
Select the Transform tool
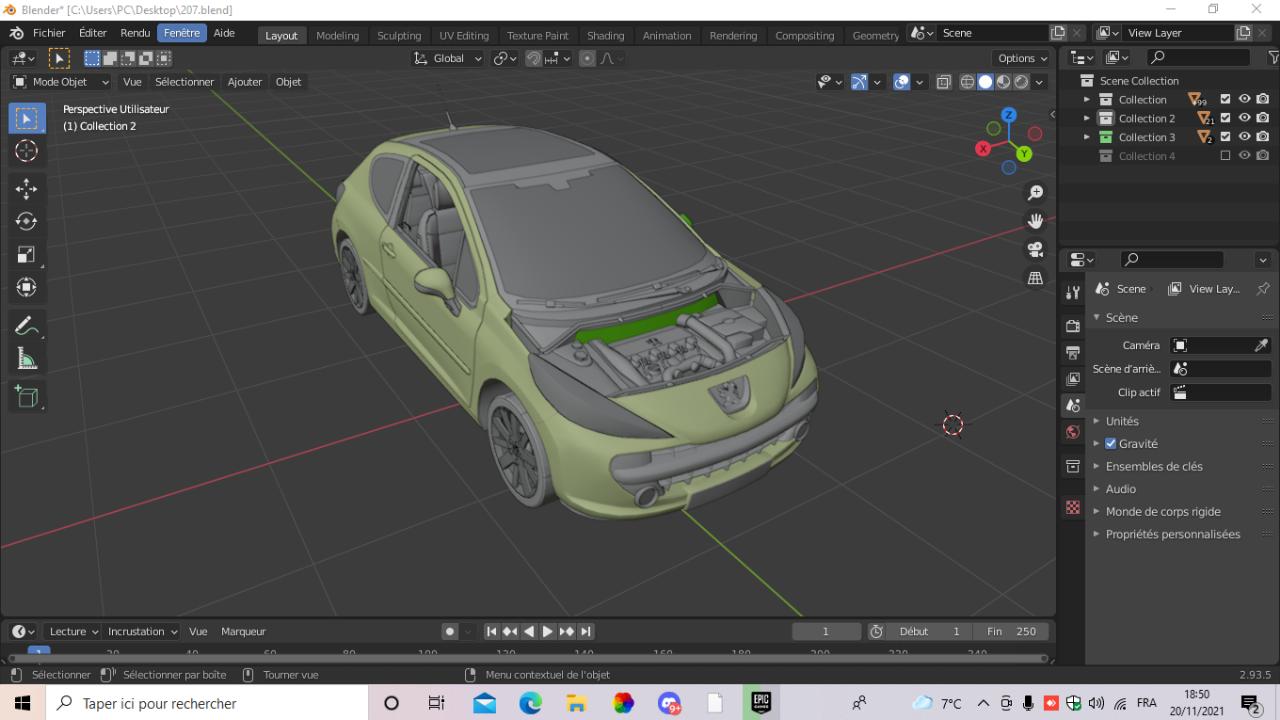pos(27,287)
